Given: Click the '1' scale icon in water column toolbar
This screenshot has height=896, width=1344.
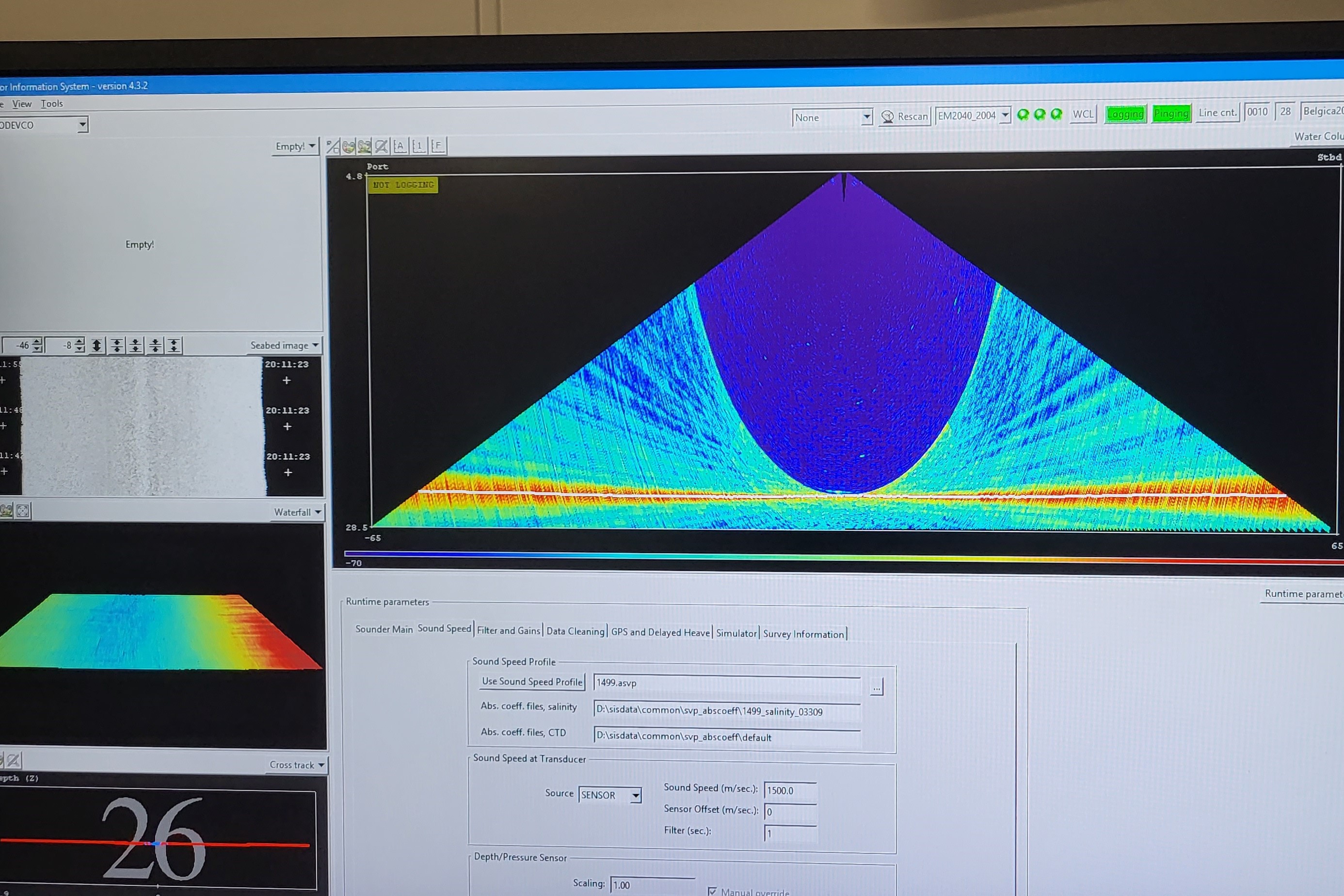Looking at the screenshot, I should (418, 146).
